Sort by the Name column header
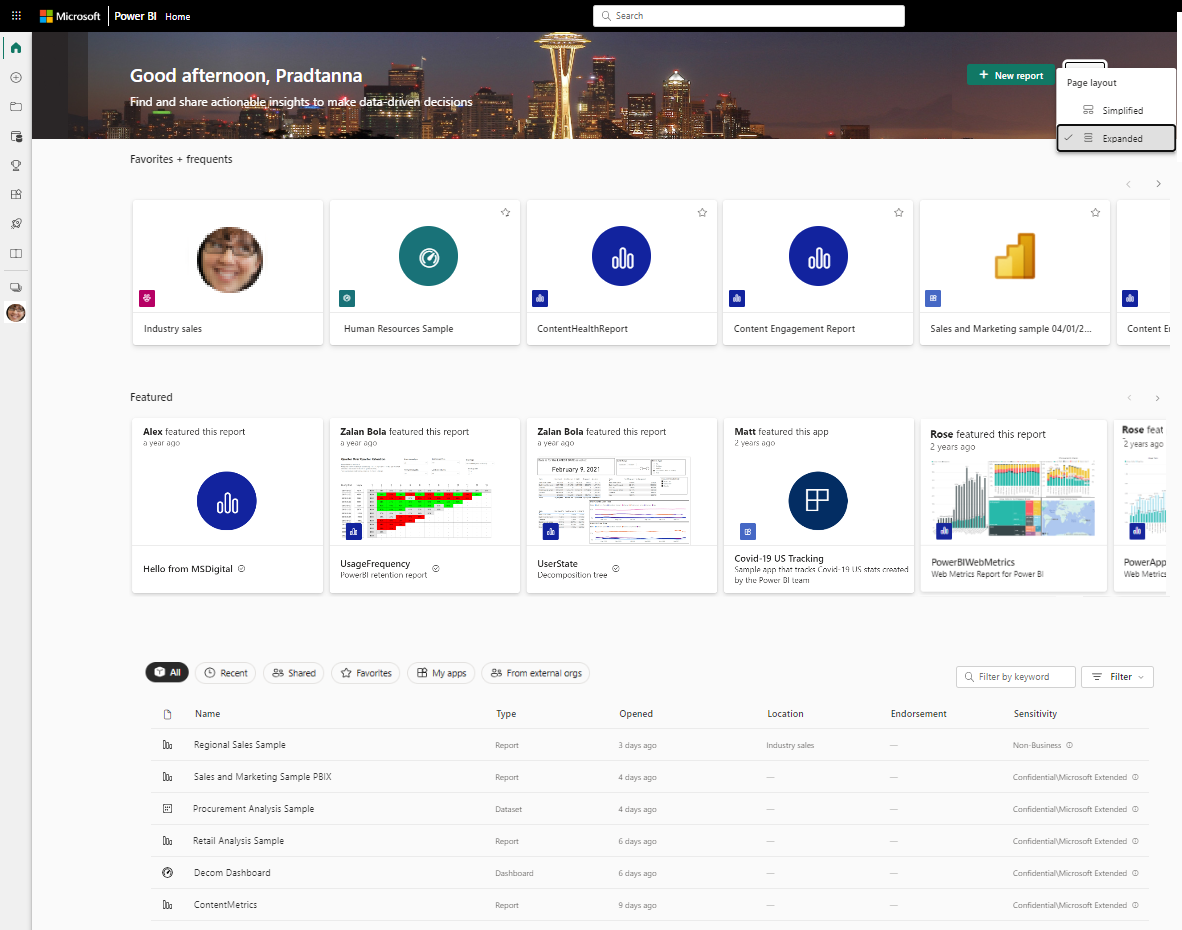 (207, 714)
